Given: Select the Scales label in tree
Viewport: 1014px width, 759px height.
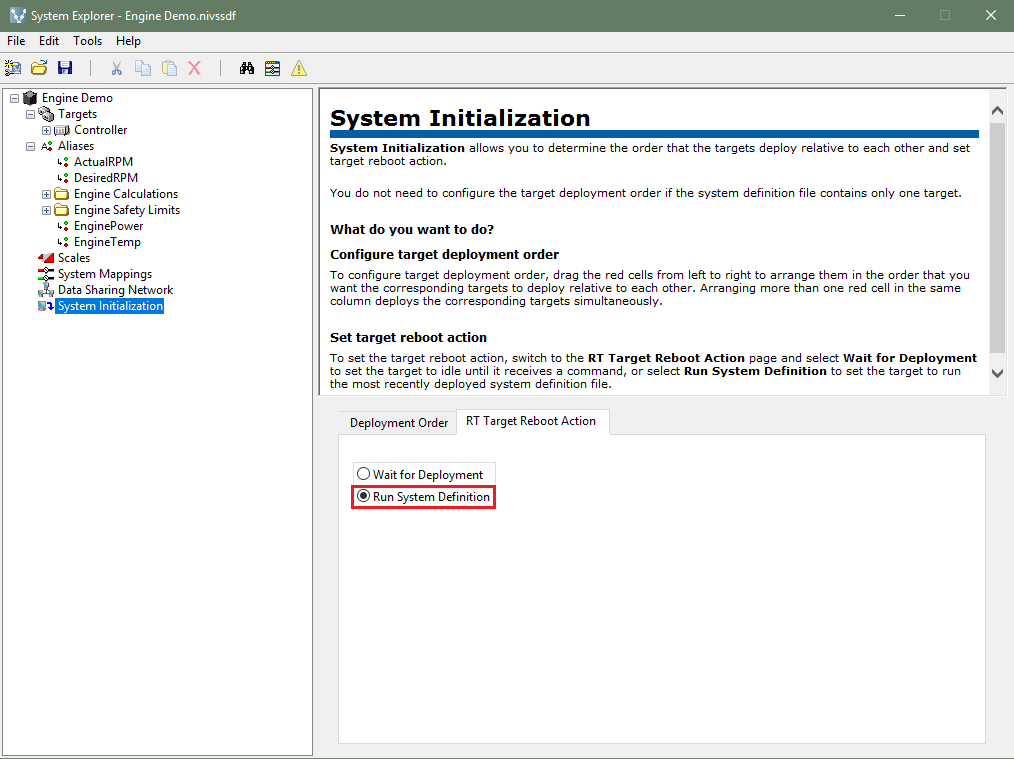Looking at the screenshot, I should pos(74,258).
